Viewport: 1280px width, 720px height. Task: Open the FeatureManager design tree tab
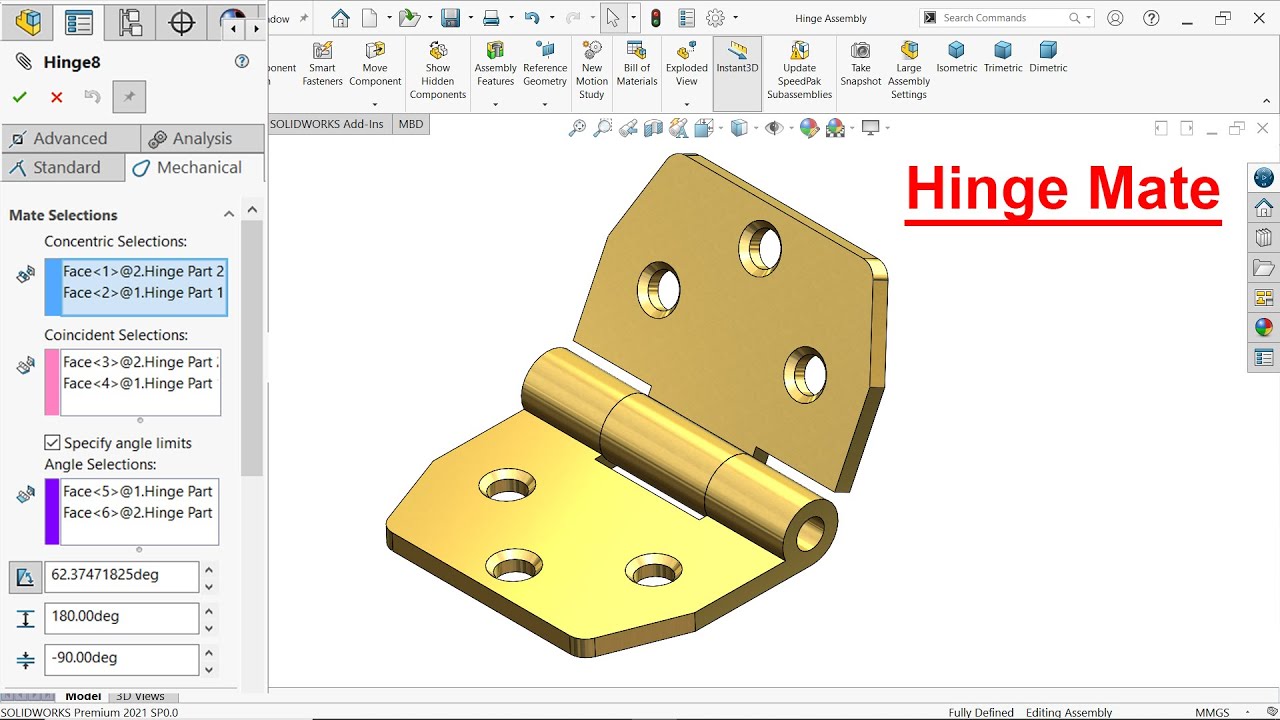coord(28,21)
